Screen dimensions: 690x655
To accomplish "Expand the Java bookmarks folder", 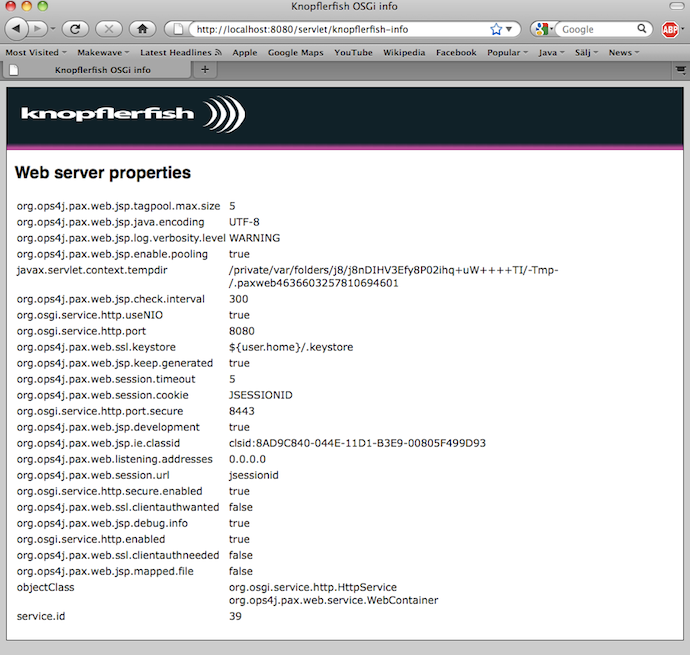I will 551,52.
